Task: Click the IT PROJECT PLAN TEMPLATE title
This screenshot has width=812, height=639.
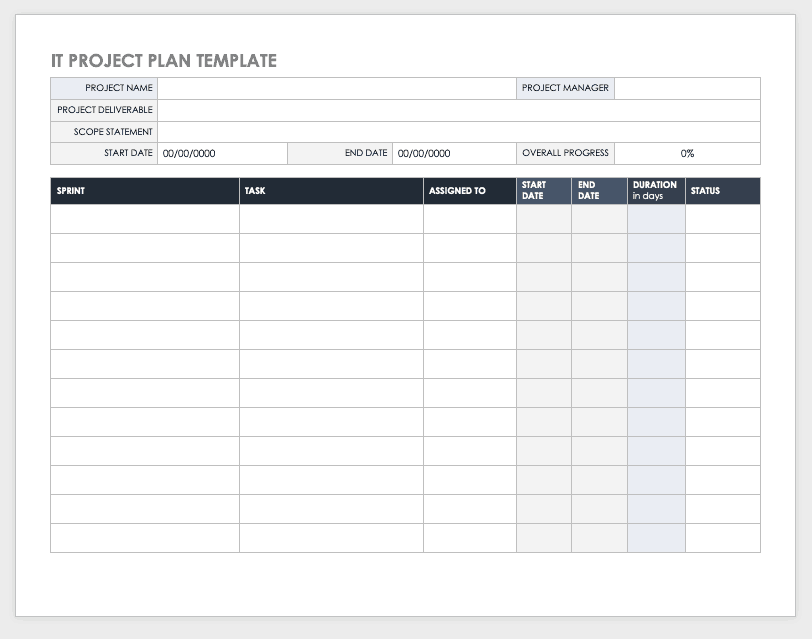Action: click(x=164, y=61)
